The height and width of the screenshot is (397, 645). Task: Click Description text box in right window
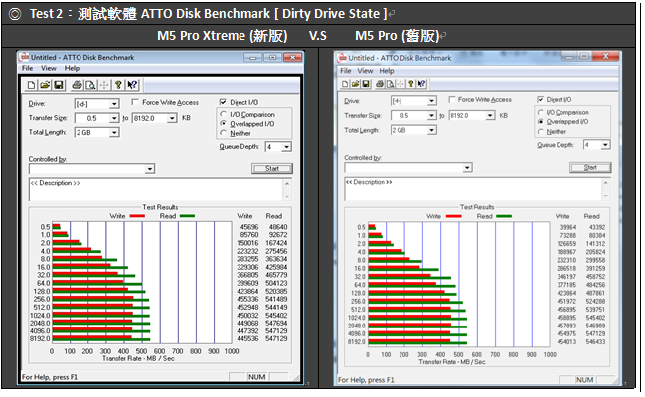click(x=473, y=189)
